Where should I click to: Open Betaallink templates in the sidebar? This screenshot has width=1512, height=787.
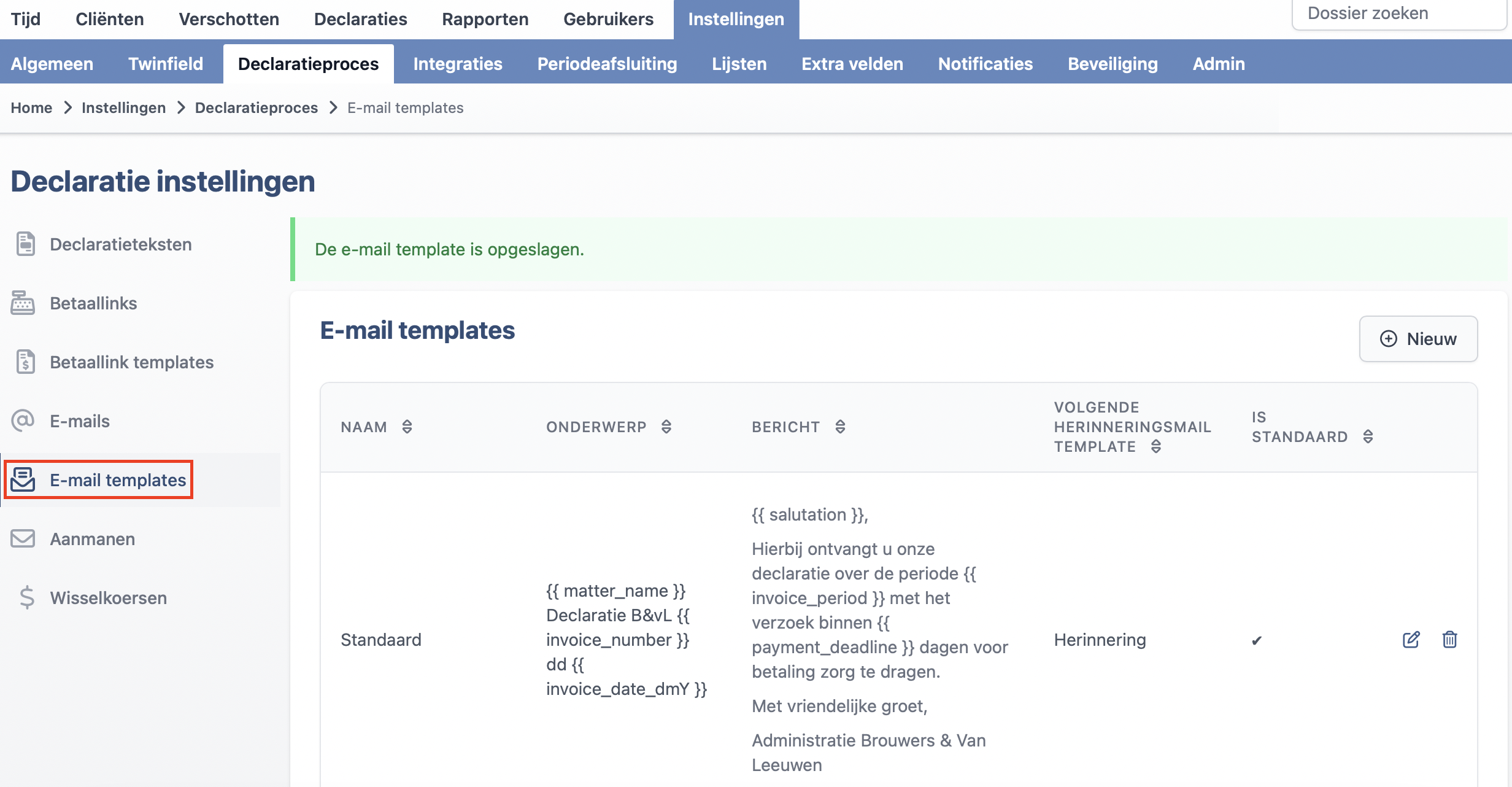tap(132, 362)
